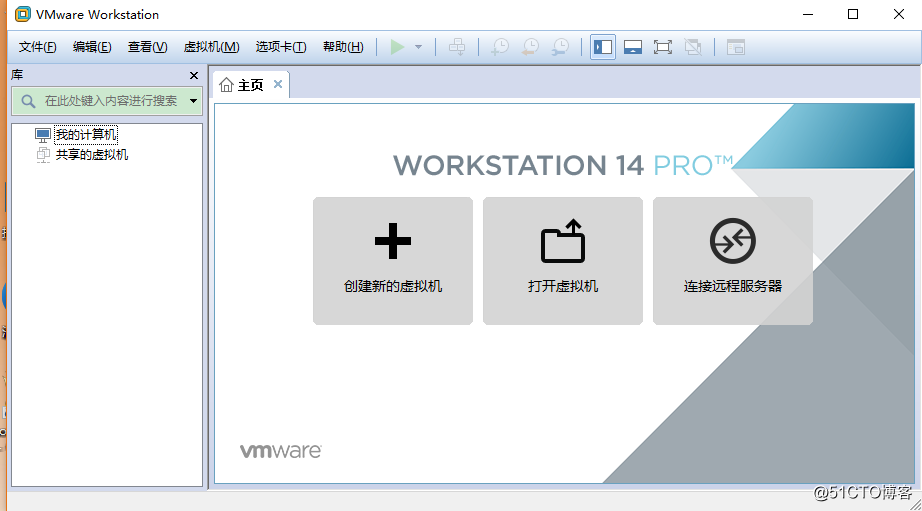Click the vmware logo text
This screenshot has height=511, width=922.
(280, 451)
